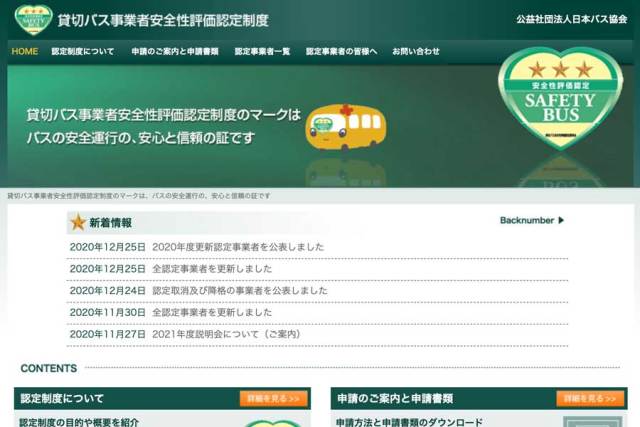Open news 2021年度説明会について（ご案内）
The height and width of the screenshot is (427, 640).
(226, 334)
